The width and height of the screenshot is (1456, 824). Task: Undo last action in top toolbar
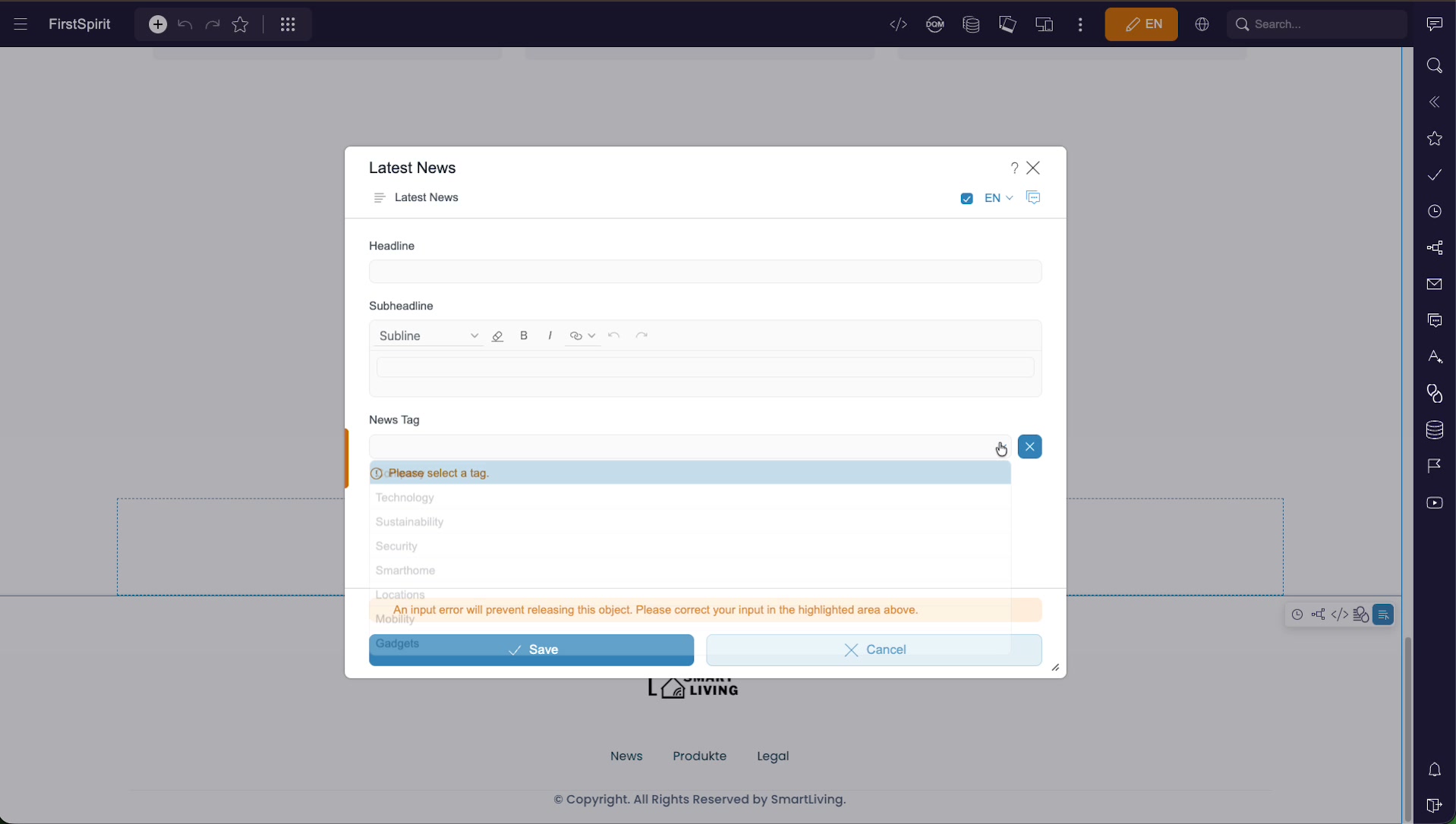tap(184, 24)
